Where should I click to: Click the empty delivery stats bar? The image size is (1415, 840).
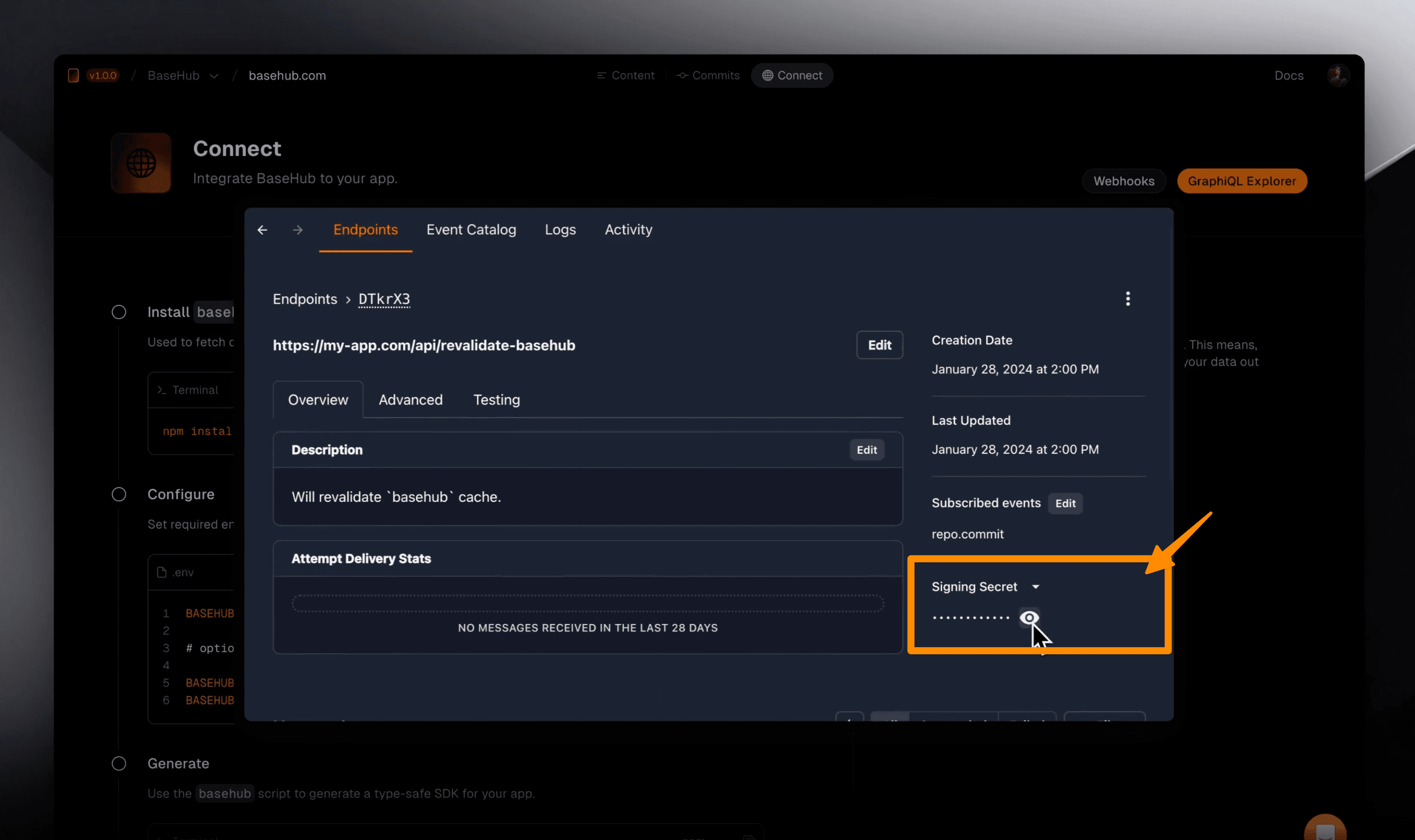click(588, 603)
